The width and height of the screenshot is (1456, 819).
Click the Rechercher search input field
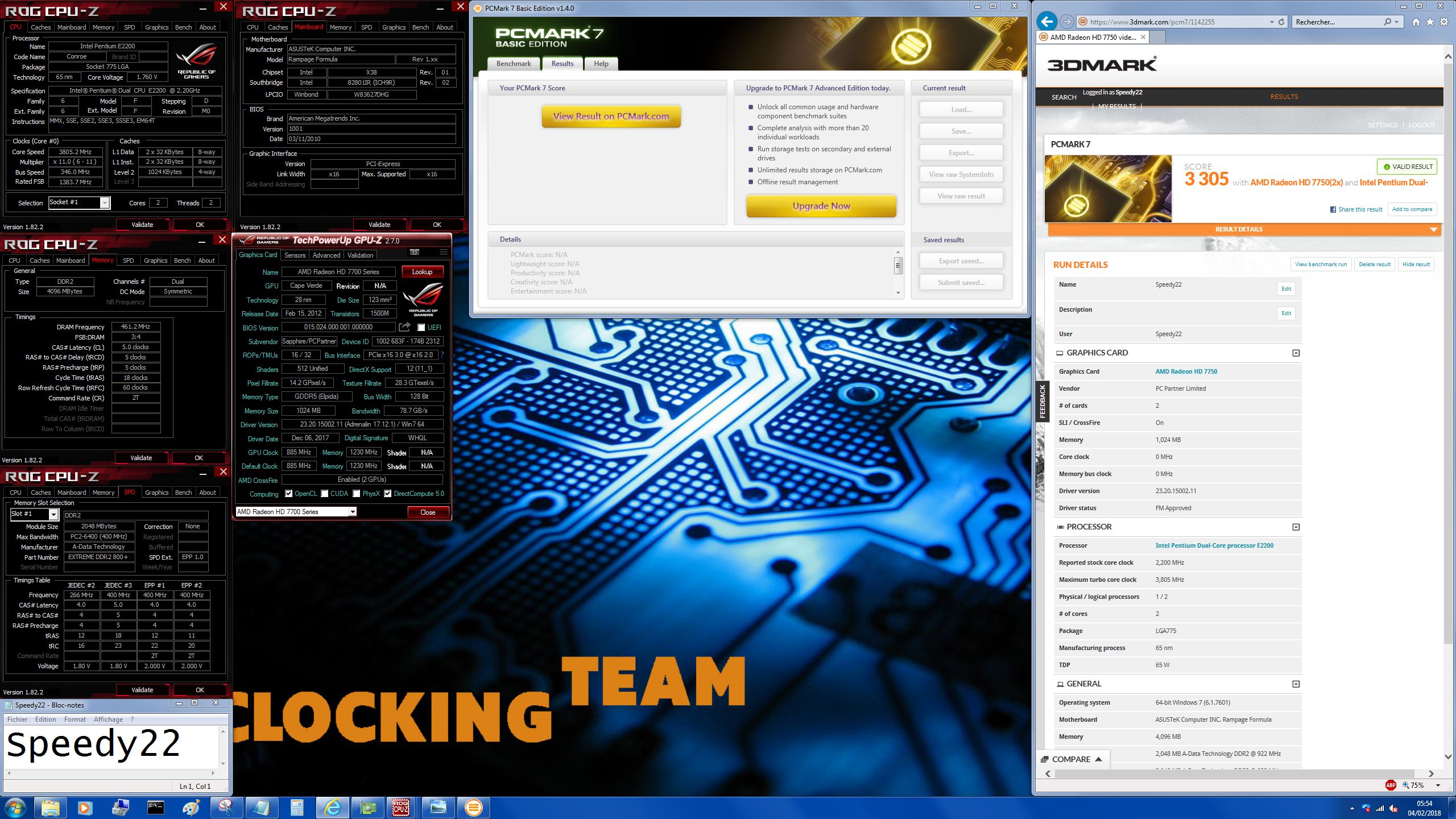click(x=1337, y=22)
